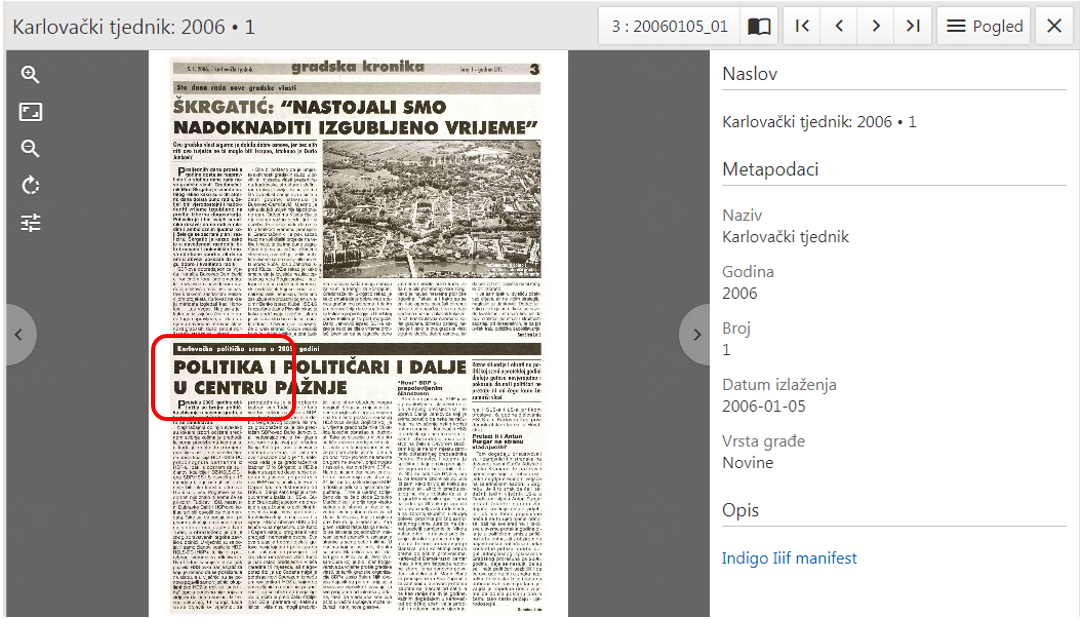
Task: Close the viewer with the X button
Action: (1053, 25)
